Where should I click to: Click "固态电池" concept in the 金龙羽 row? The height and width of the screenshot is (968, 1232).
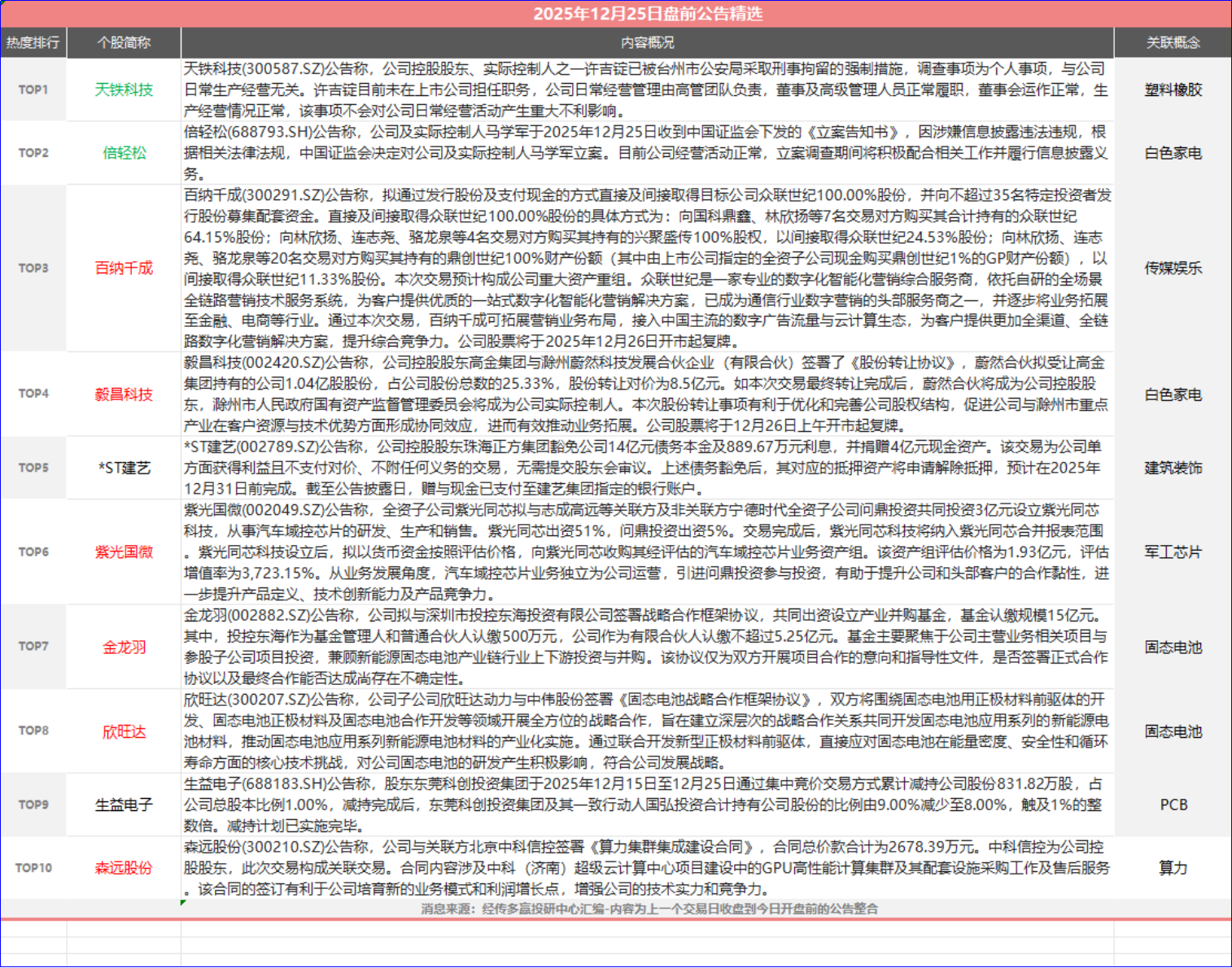click(1173, 647)
